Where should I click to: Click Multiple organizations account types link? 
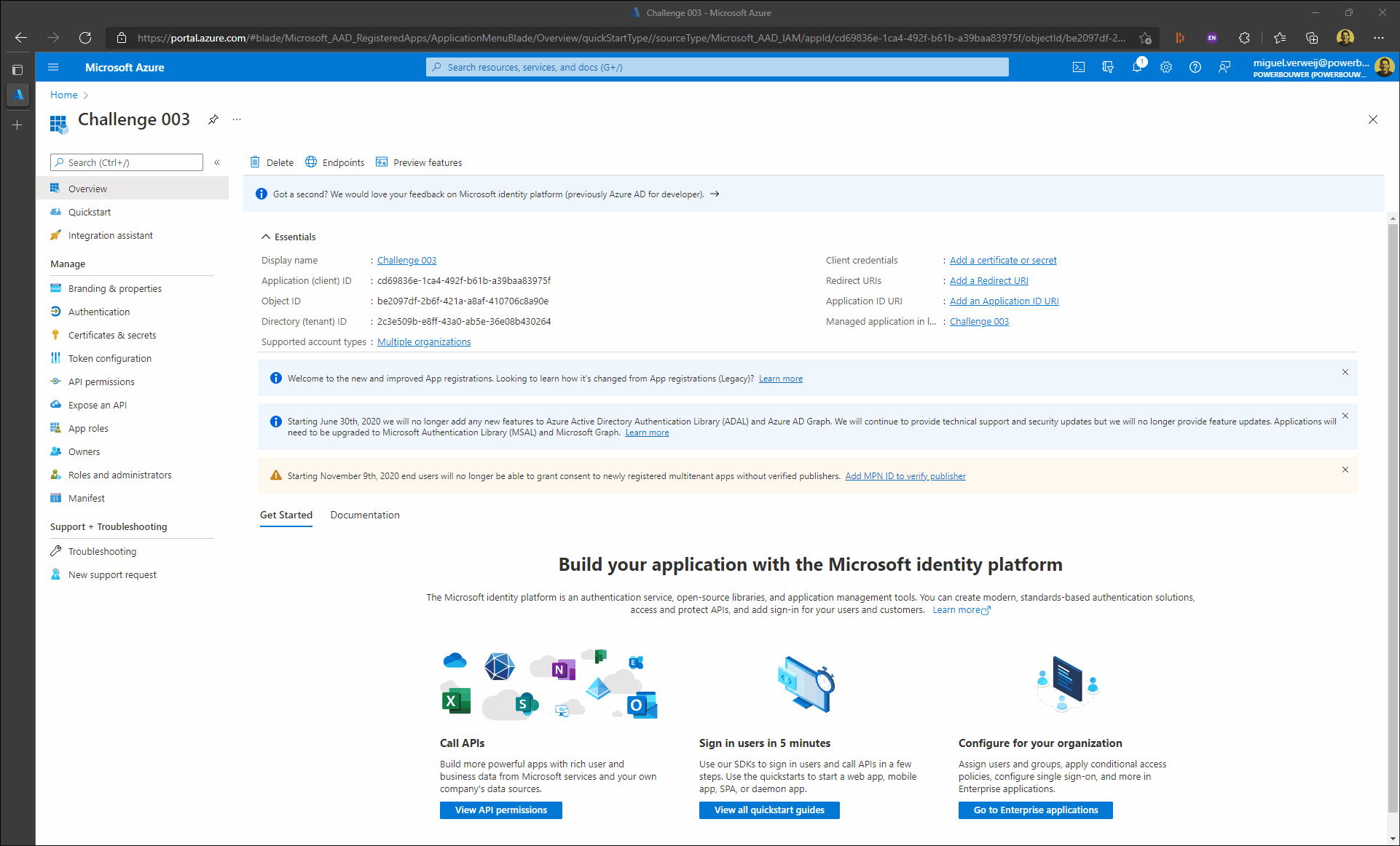tap(424, 341)
